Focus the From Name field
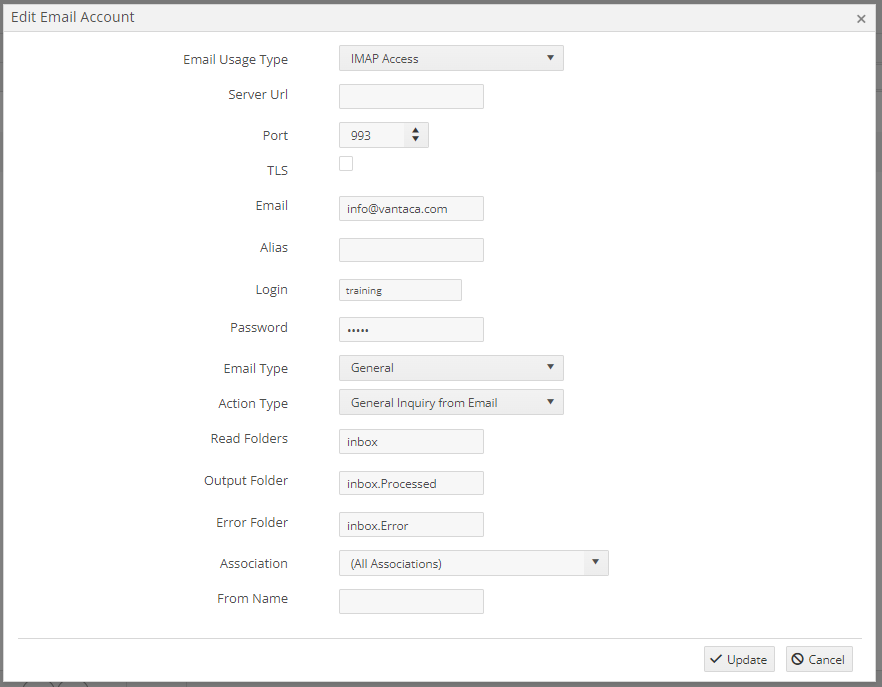882x687 pixels. click(411, 601)
